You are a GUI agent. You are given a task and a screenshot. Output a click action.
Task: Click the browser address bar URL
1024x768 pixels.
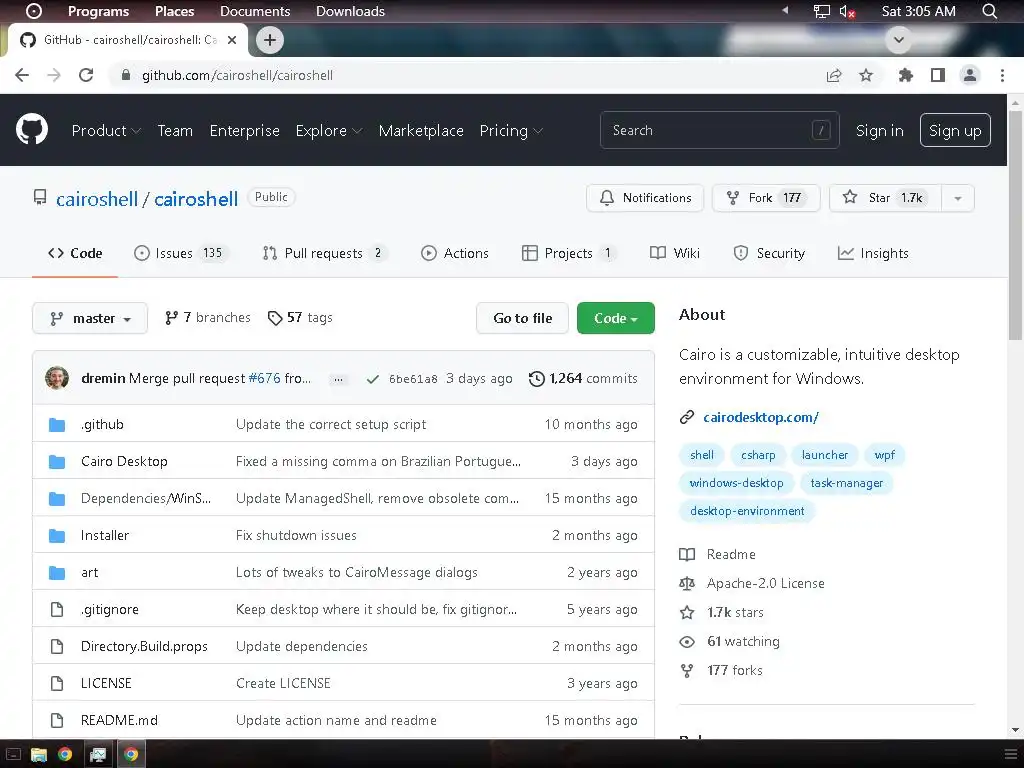click(x=237, y=75)
